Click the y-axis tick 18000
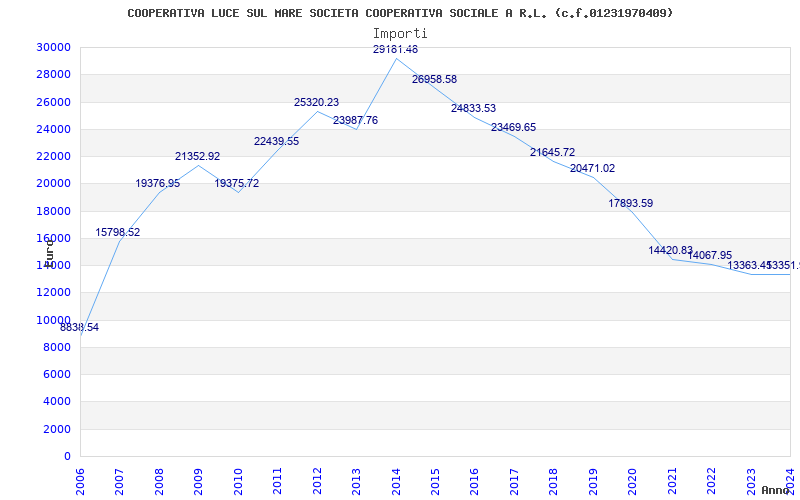The image size is (800, 500). (x=53, y=211)
